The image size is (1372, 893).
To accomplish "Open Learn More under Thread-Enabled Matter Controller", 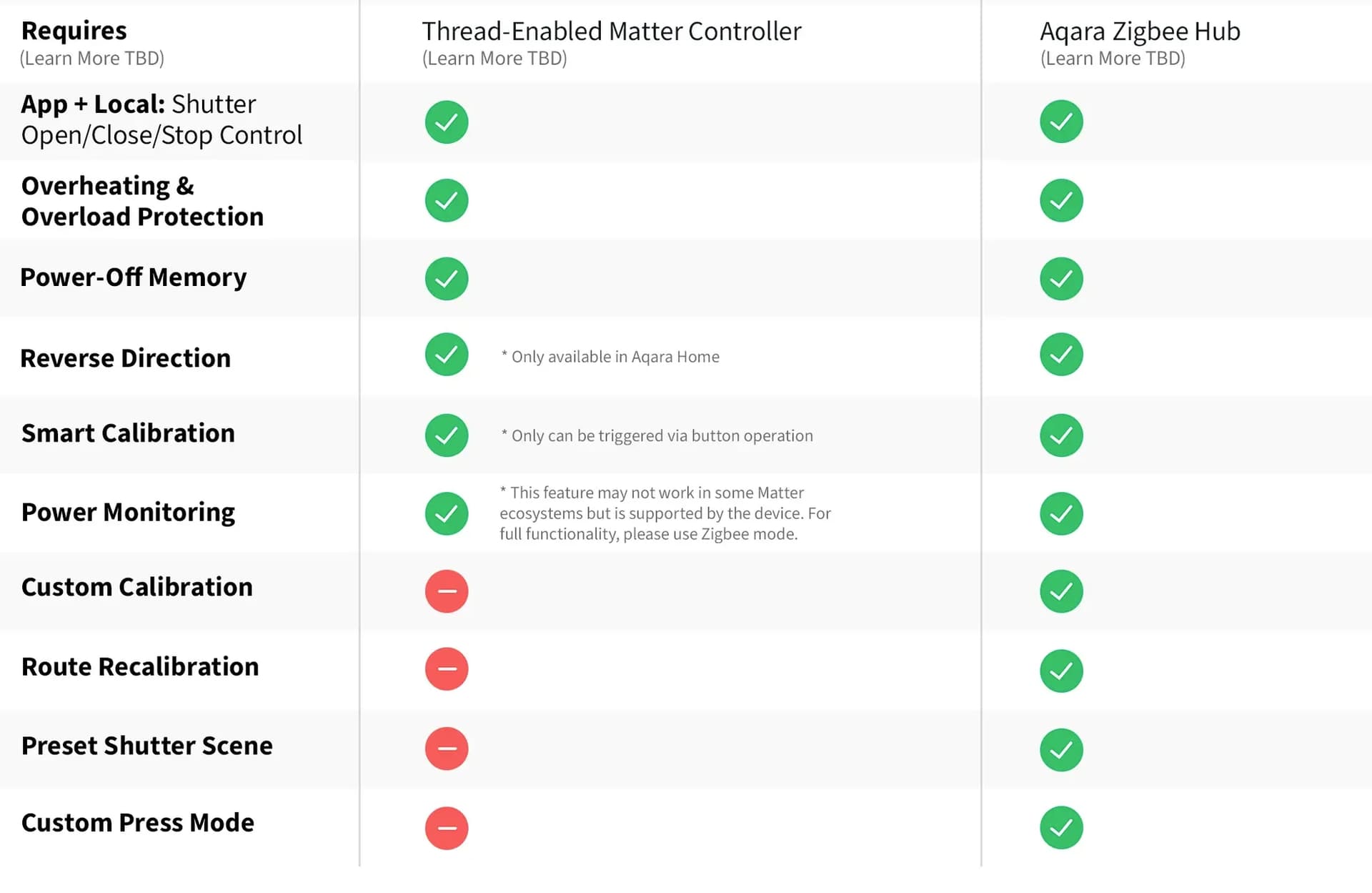I will coord(494,59).
